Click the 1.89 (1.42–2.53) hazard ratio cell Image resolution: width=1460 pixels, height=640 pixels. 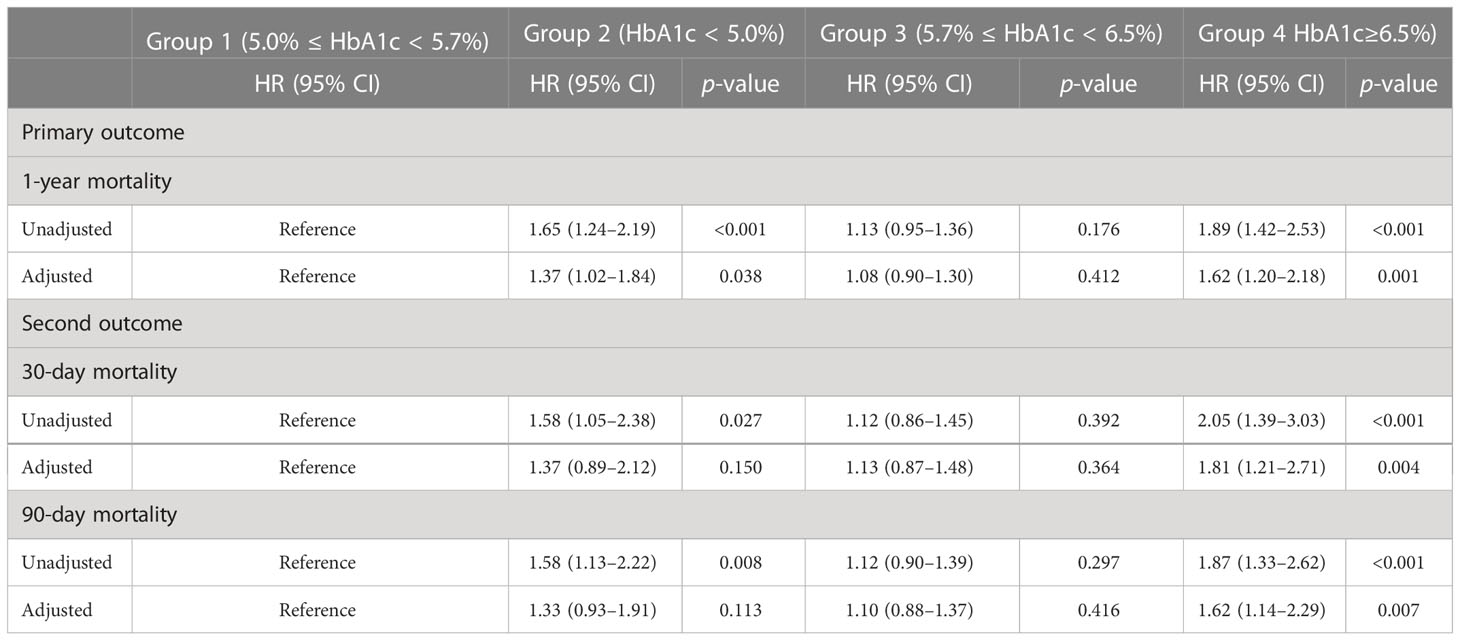point(1264,229)
